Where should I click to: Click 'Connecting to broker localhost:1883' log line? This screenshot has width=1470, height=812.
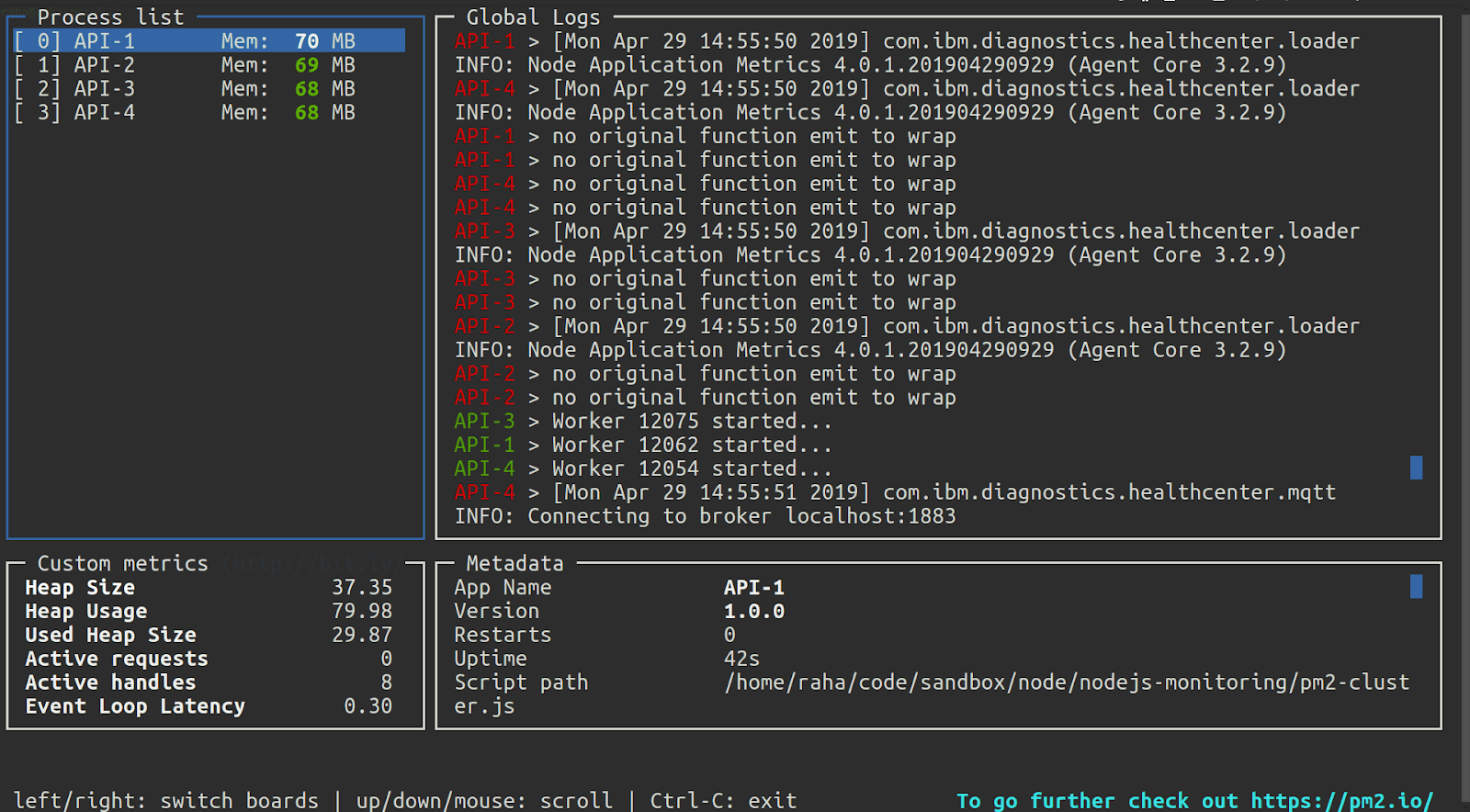click(705, 517)
